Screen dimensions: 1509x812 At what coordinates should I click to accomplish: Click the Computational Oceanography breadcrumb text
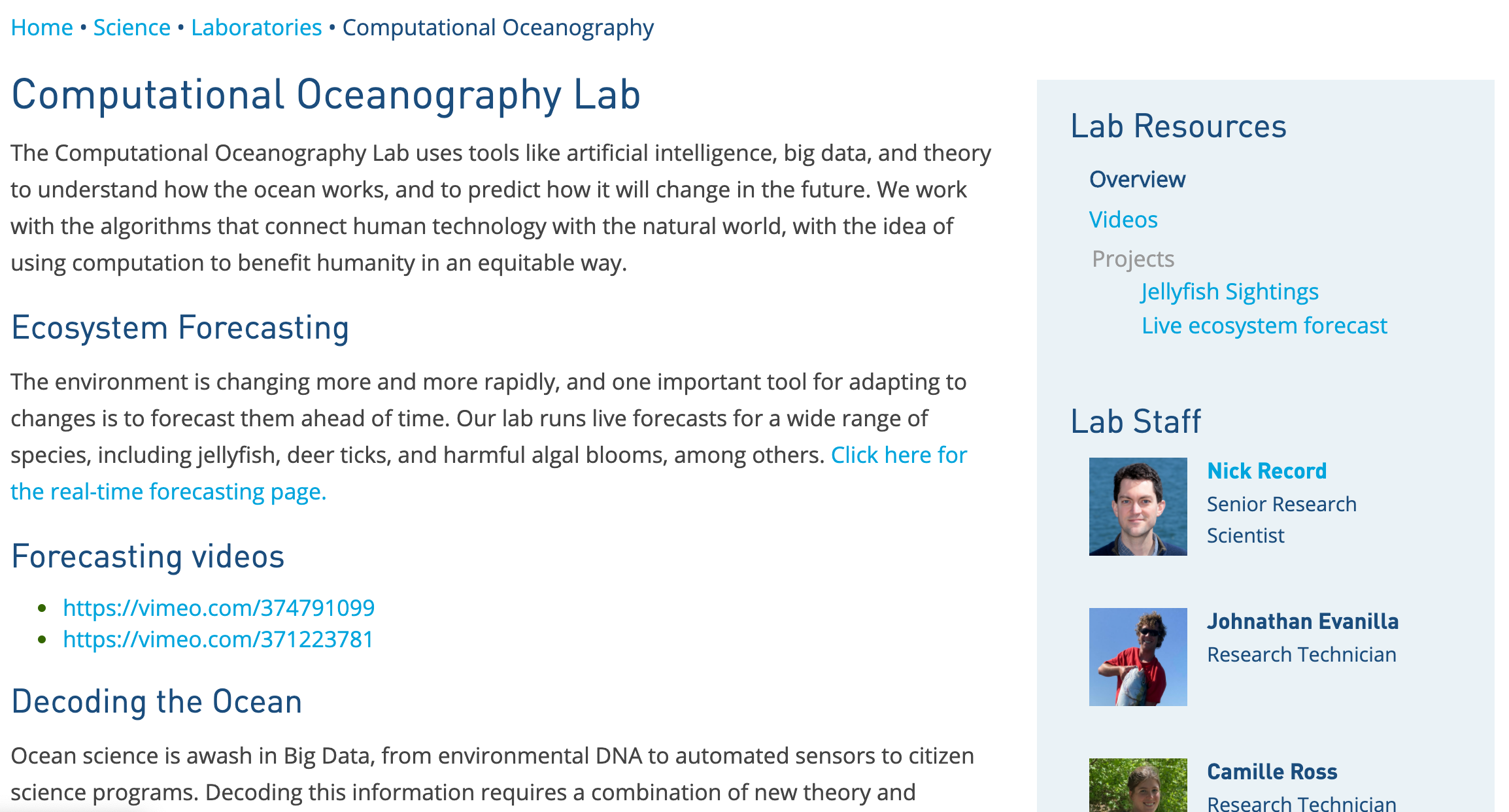pyautogui.click(x=498, y=27)
